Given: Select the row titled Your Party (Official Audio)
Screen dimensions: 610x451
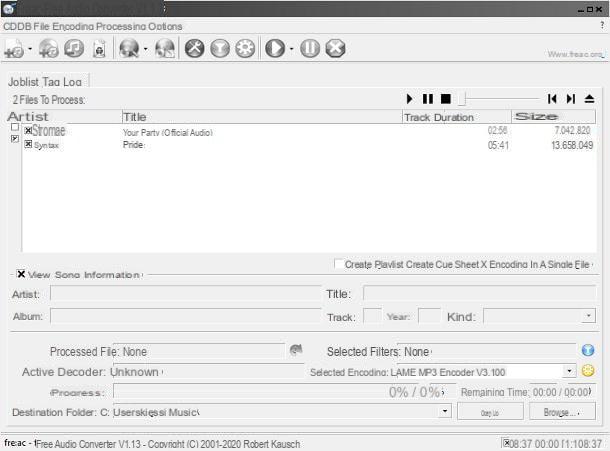Looking at the screenshot, I should pyautogui.click(x=309, y=131).
